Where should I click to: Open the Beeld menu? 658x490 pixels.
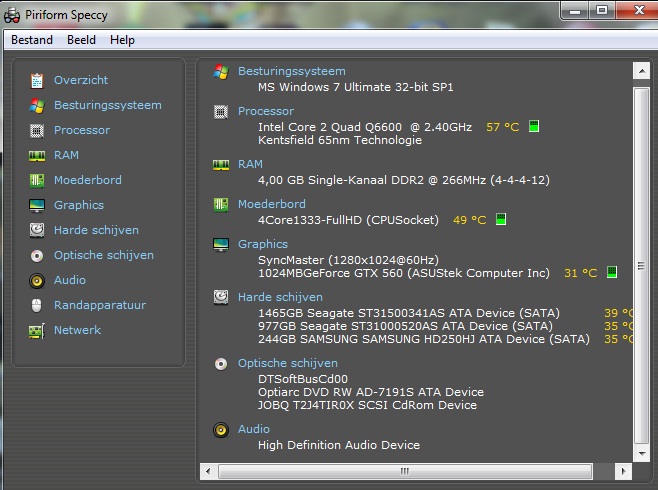click(81, 40)
